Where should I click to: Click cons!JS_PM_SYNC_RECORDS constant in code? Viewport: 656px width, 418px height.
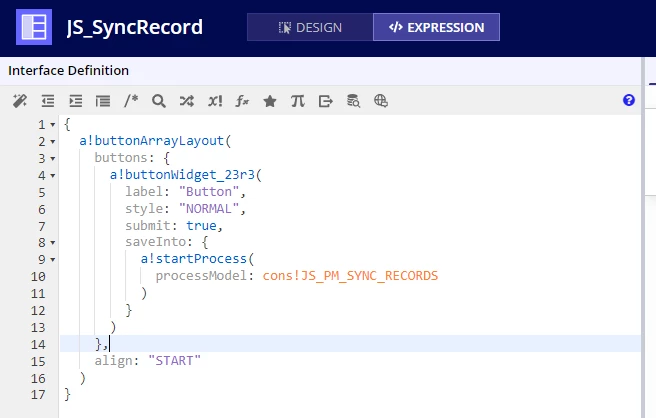(x=350, y=276)
